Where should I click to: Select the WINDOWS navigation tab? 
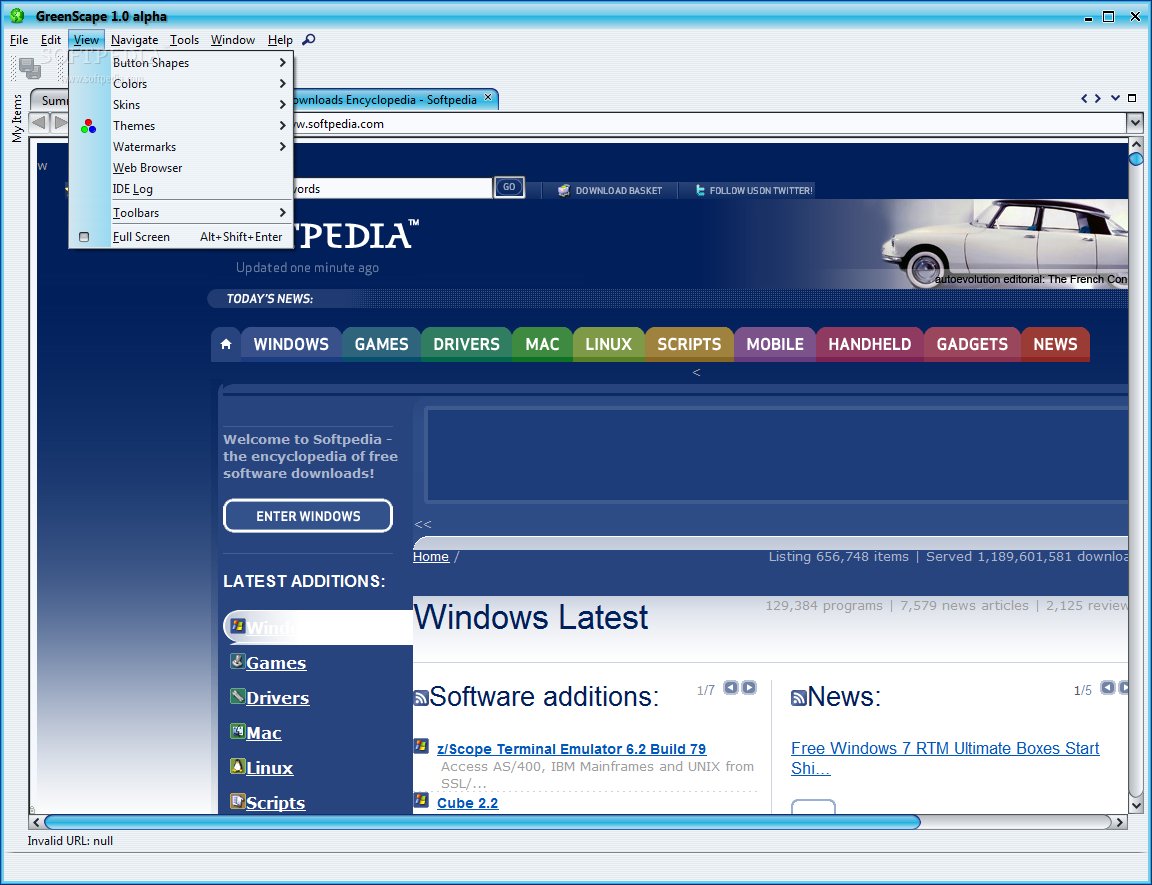pyautogui.click(x=291, y=344)
